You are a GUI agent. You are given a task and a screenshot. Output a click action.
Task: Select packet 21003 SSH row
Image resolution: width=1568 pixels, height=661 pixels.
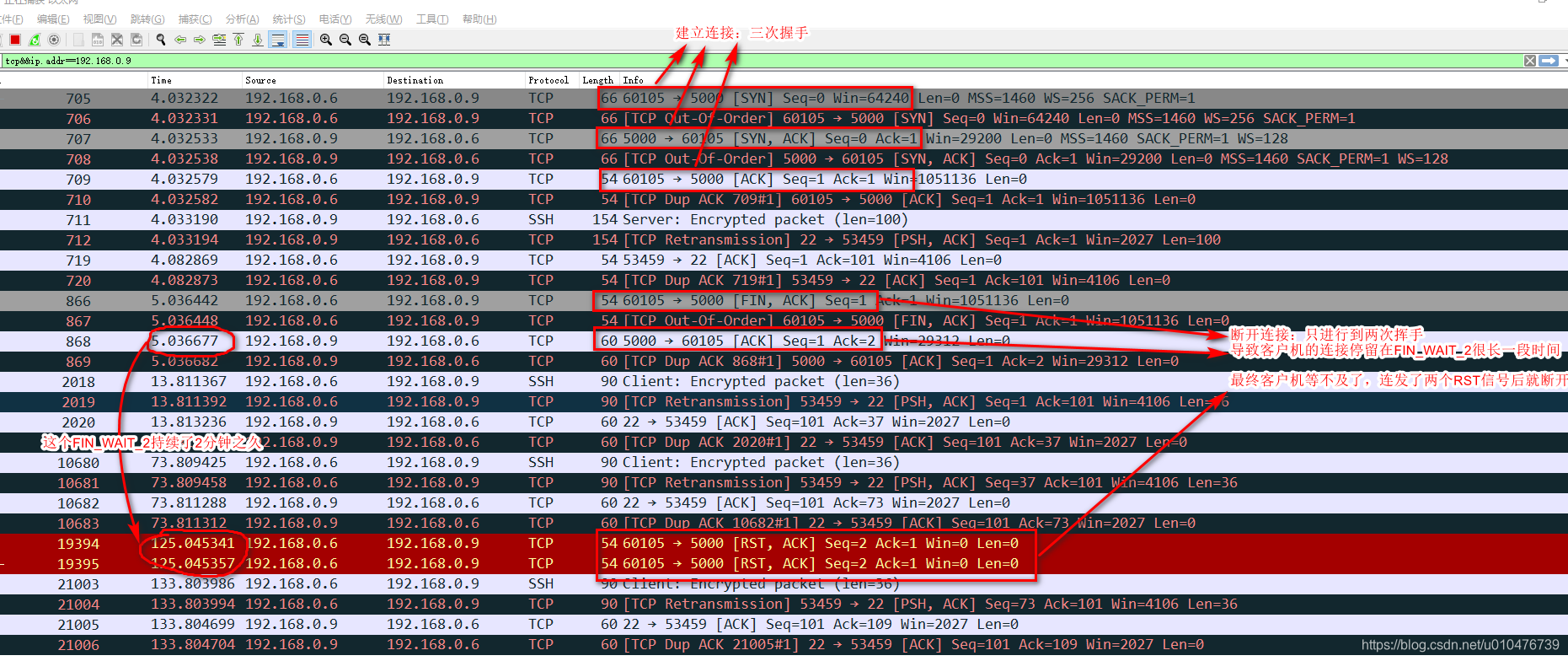coord(784,583)
